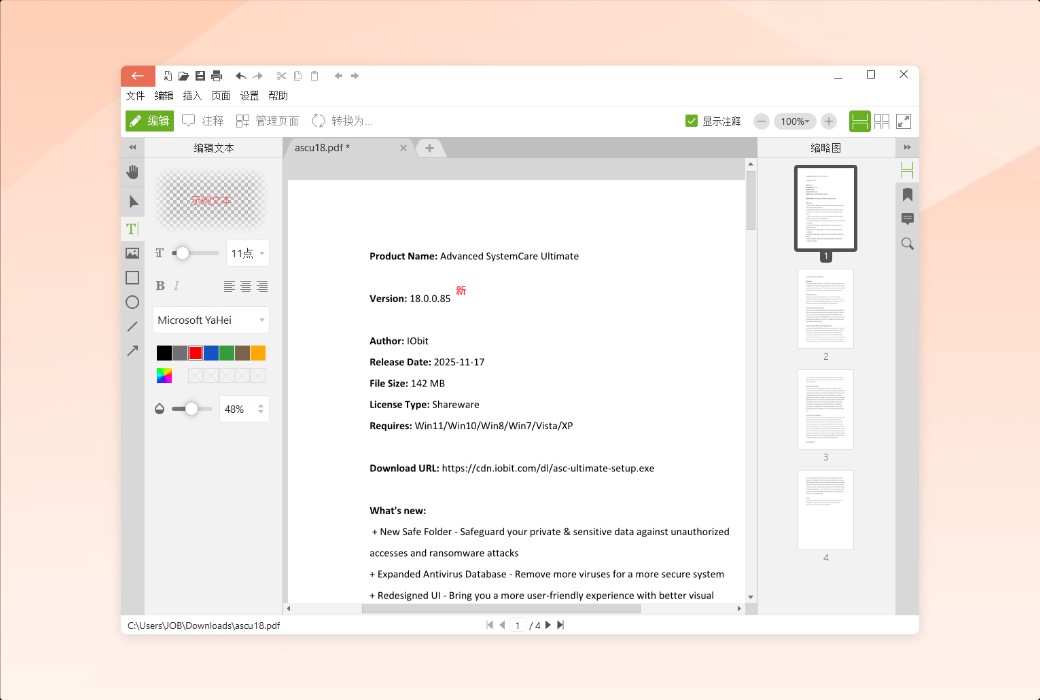Uncheck the 显示注释 checkbox

(691, 120)
